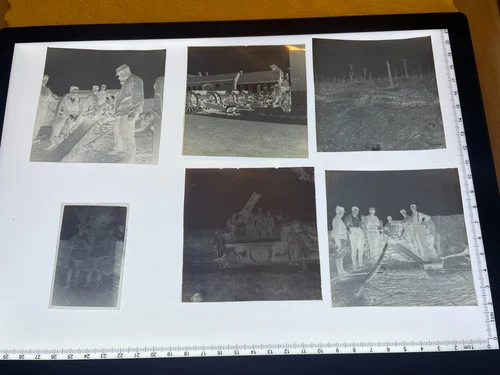Select the negative of wagons beside a building
The width and height of the screenshot is (500, 375).
pos(245,101)
